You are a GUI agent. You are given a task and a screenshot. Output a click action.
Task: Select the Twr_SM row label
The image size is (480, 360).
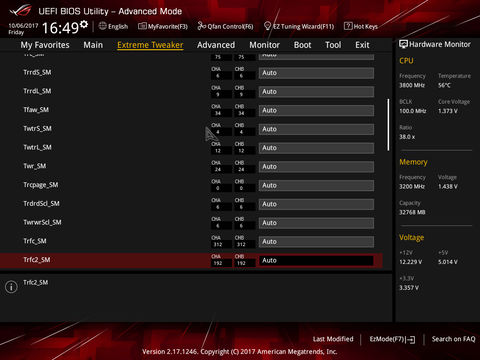35,166
